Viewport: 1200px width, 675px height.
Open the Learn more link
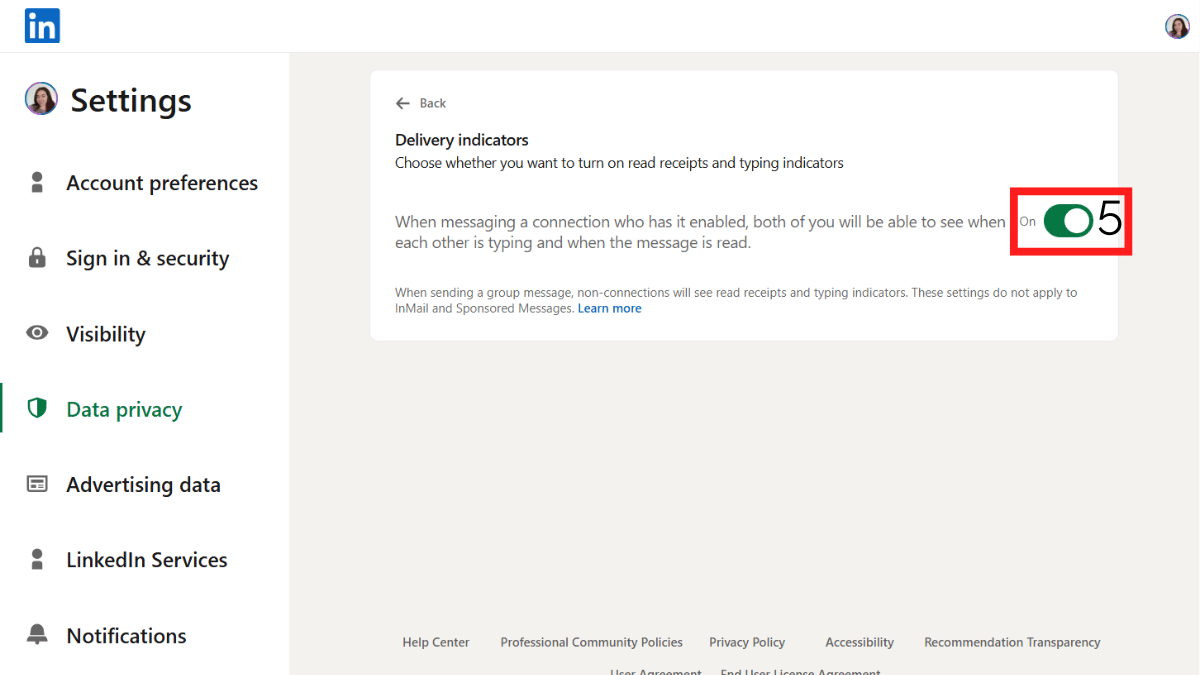coord(610,309)
